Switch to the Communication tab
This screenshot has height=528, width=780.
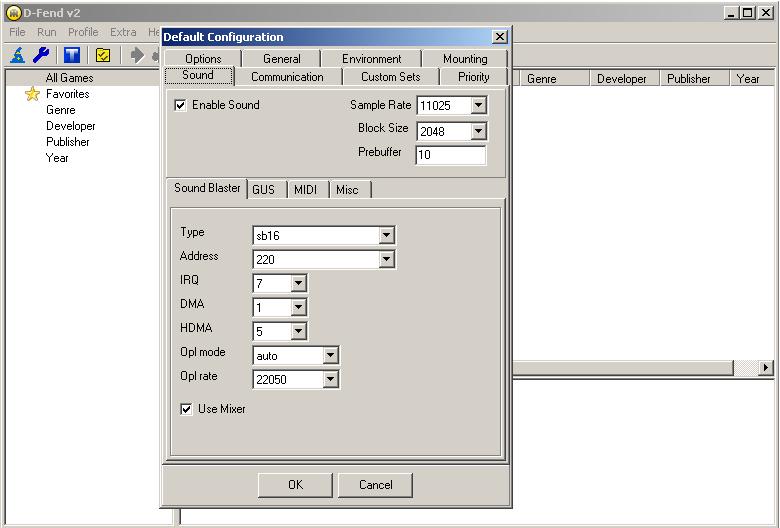click(287, 77)
